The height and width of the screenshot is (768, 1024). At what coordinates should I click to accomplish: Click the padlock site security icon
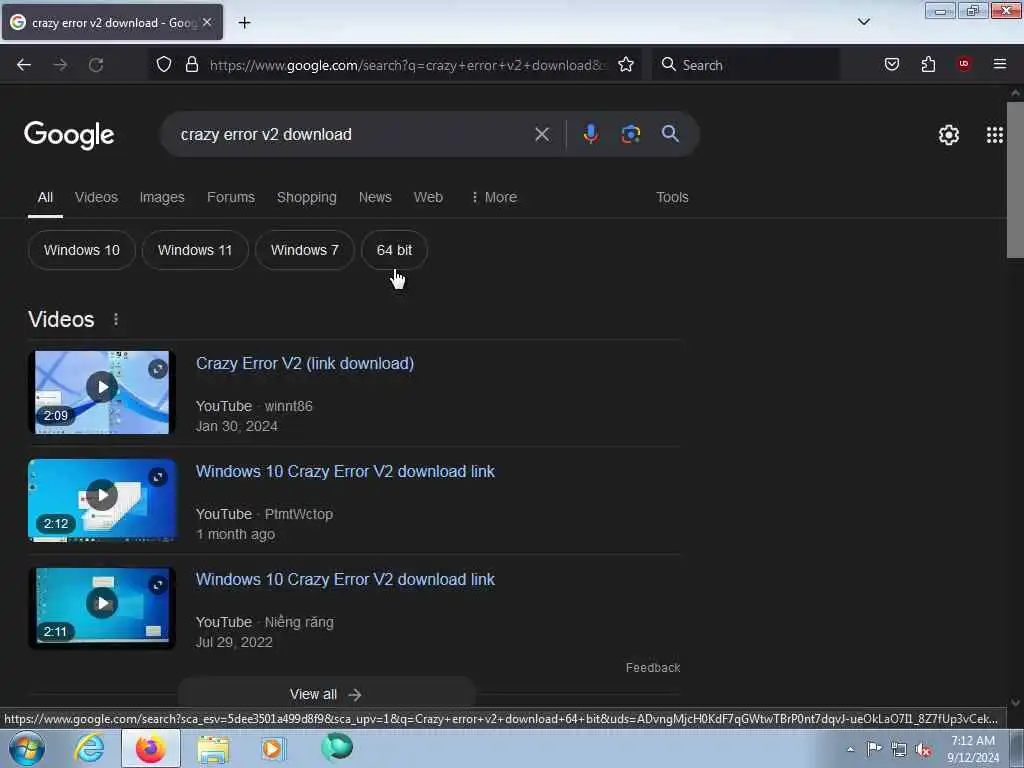[x=191, y=65]
